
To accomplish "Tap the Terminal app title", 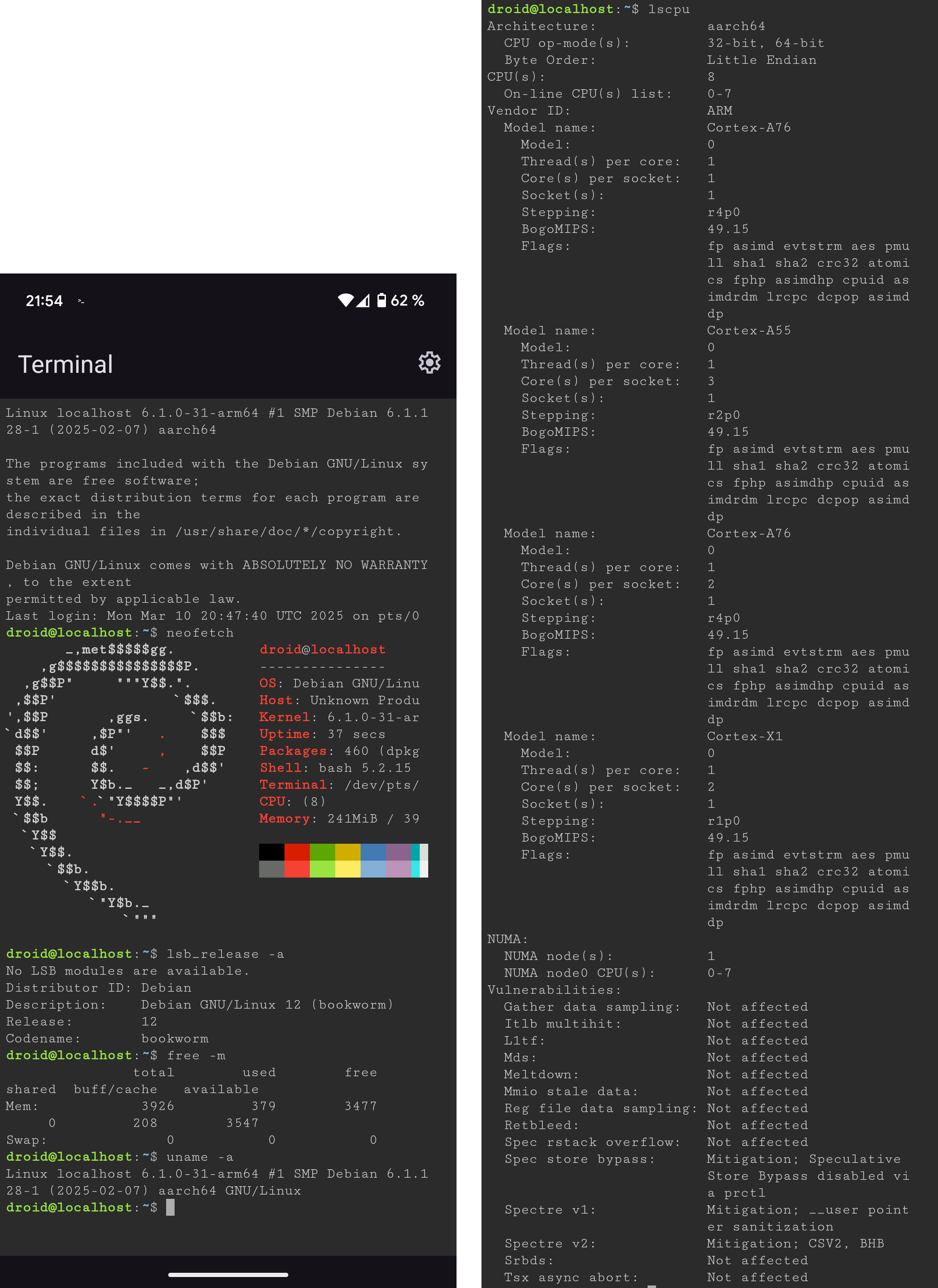I will pos(65,364).
